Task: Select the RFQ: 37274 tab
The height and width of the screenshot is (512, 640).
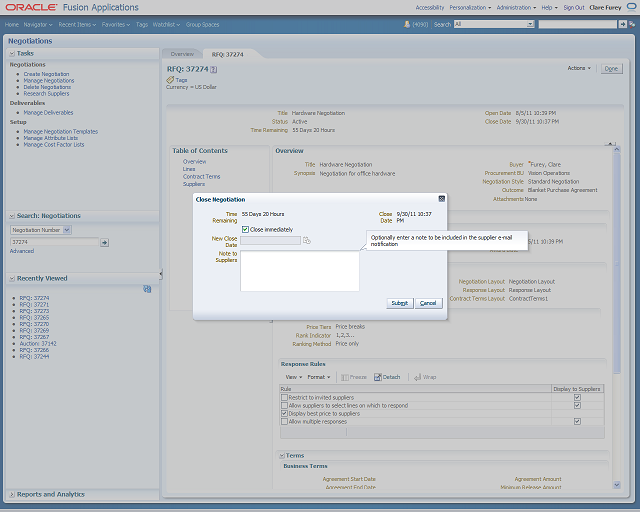Action: (x=227, y=54)
